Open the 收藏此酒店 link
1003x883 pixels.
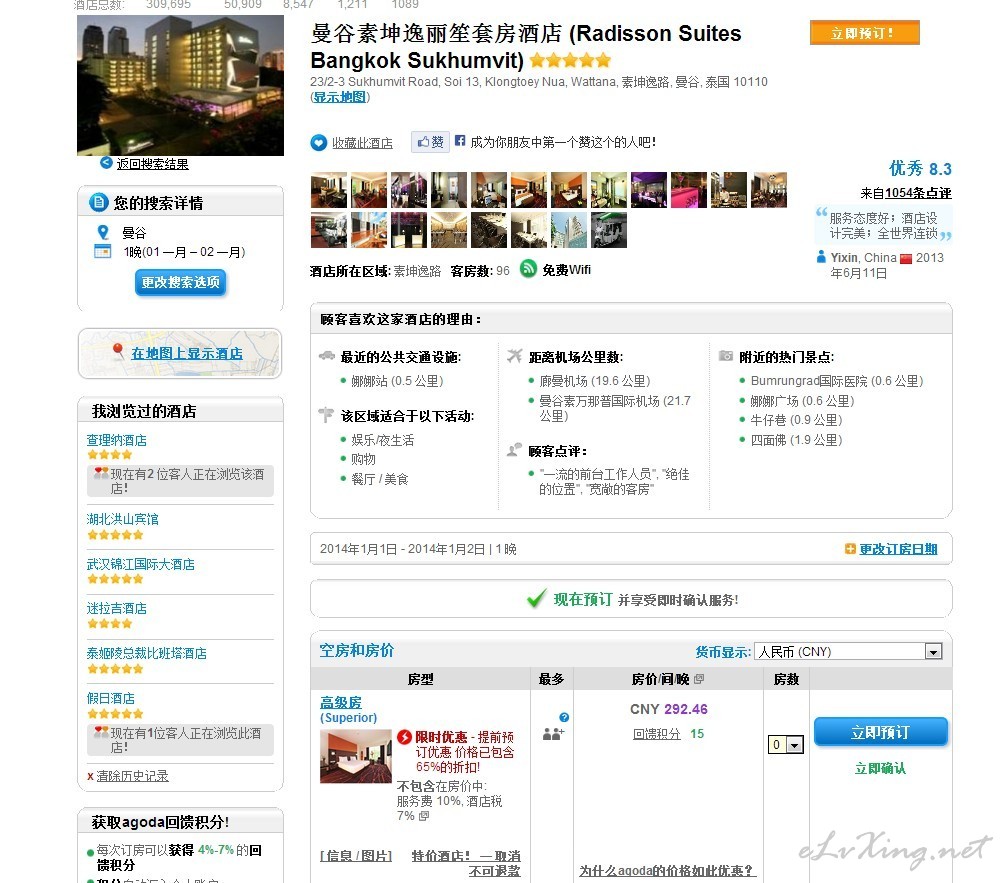(362, 143)
